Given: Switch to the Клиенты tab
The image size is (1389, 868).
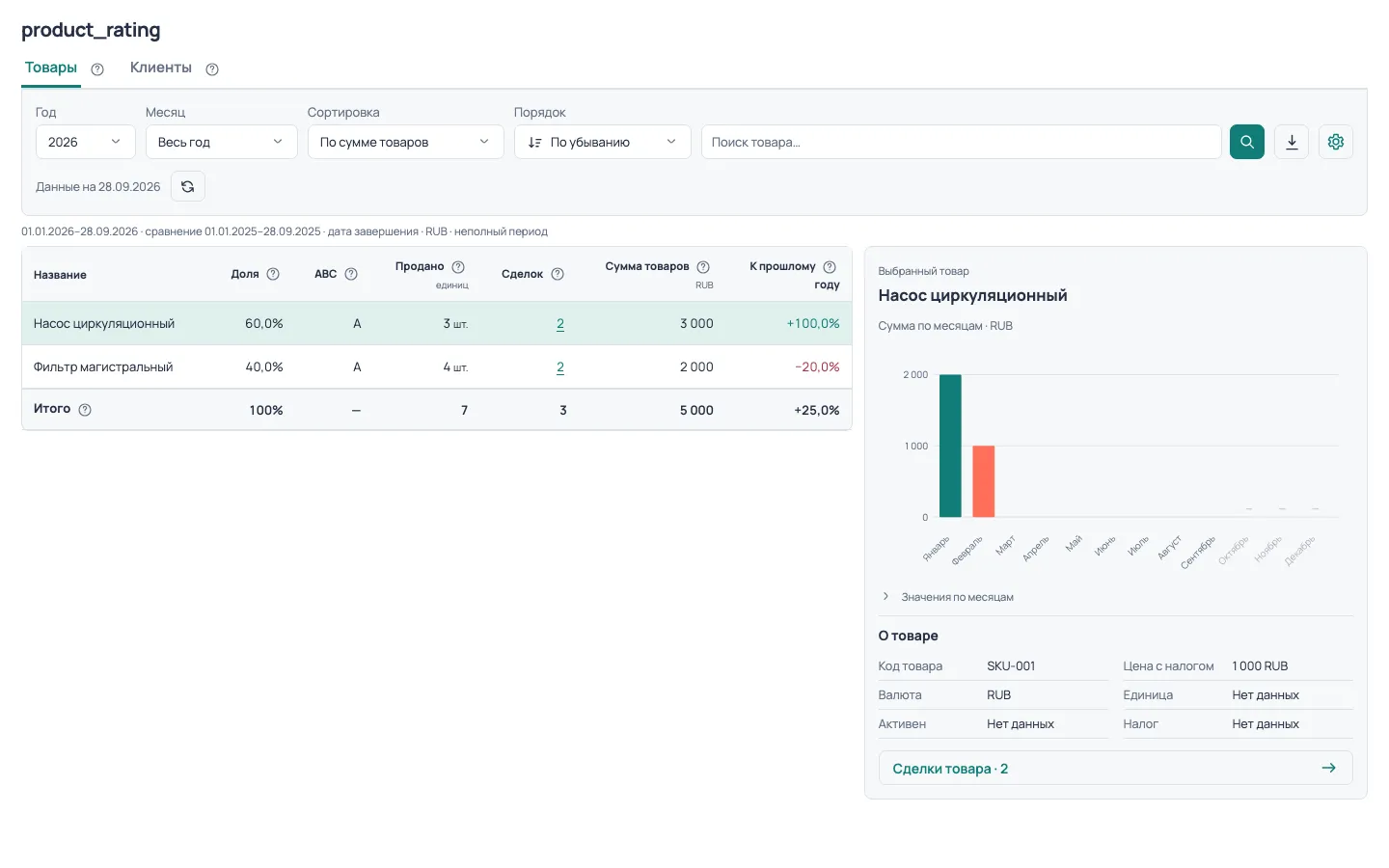Looking at the screenshot, I should pos(161,68).
